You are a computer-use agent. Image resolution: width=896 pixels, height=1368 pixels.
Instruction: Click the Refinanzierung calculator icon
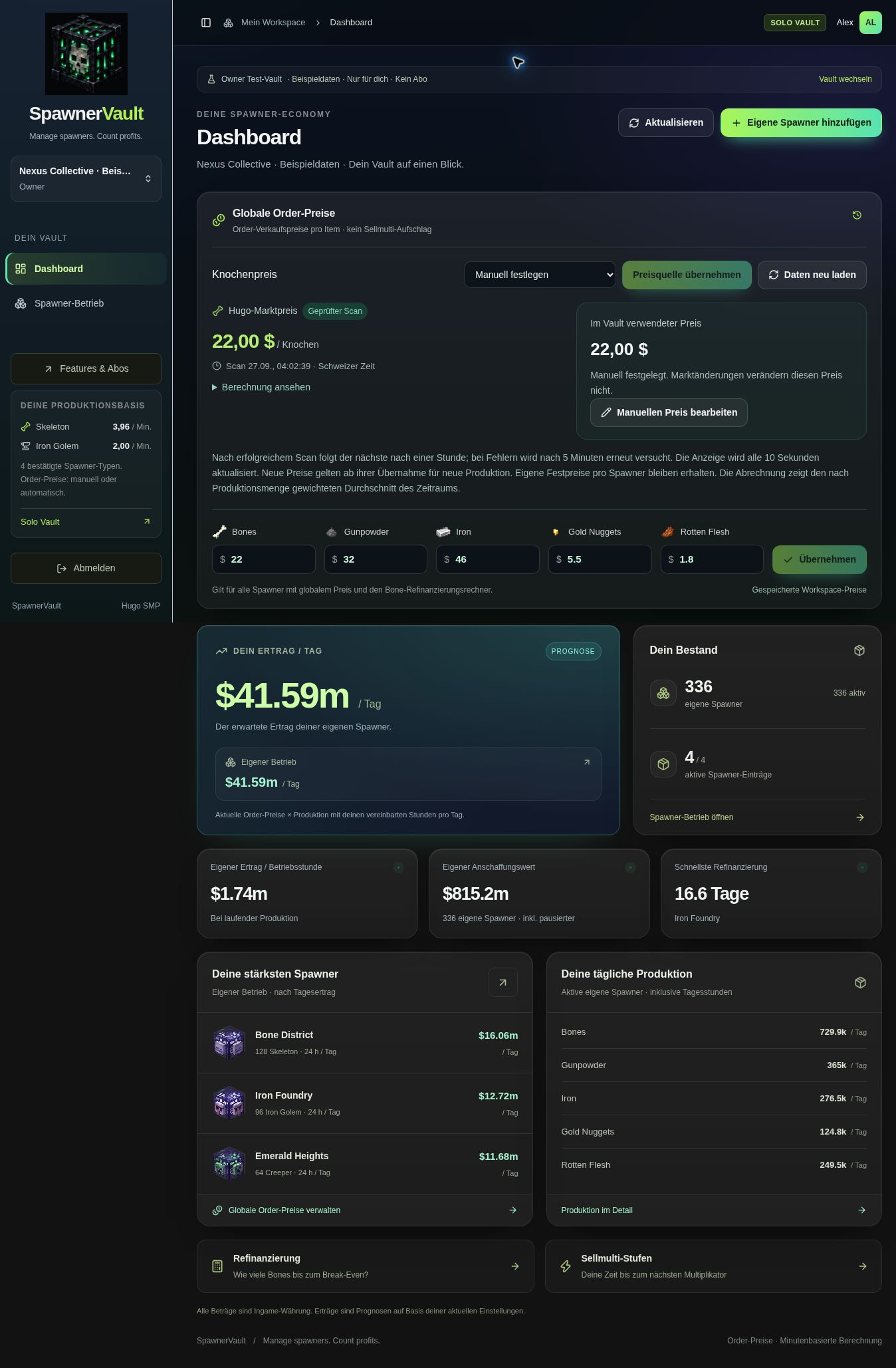click(217, 1266)
